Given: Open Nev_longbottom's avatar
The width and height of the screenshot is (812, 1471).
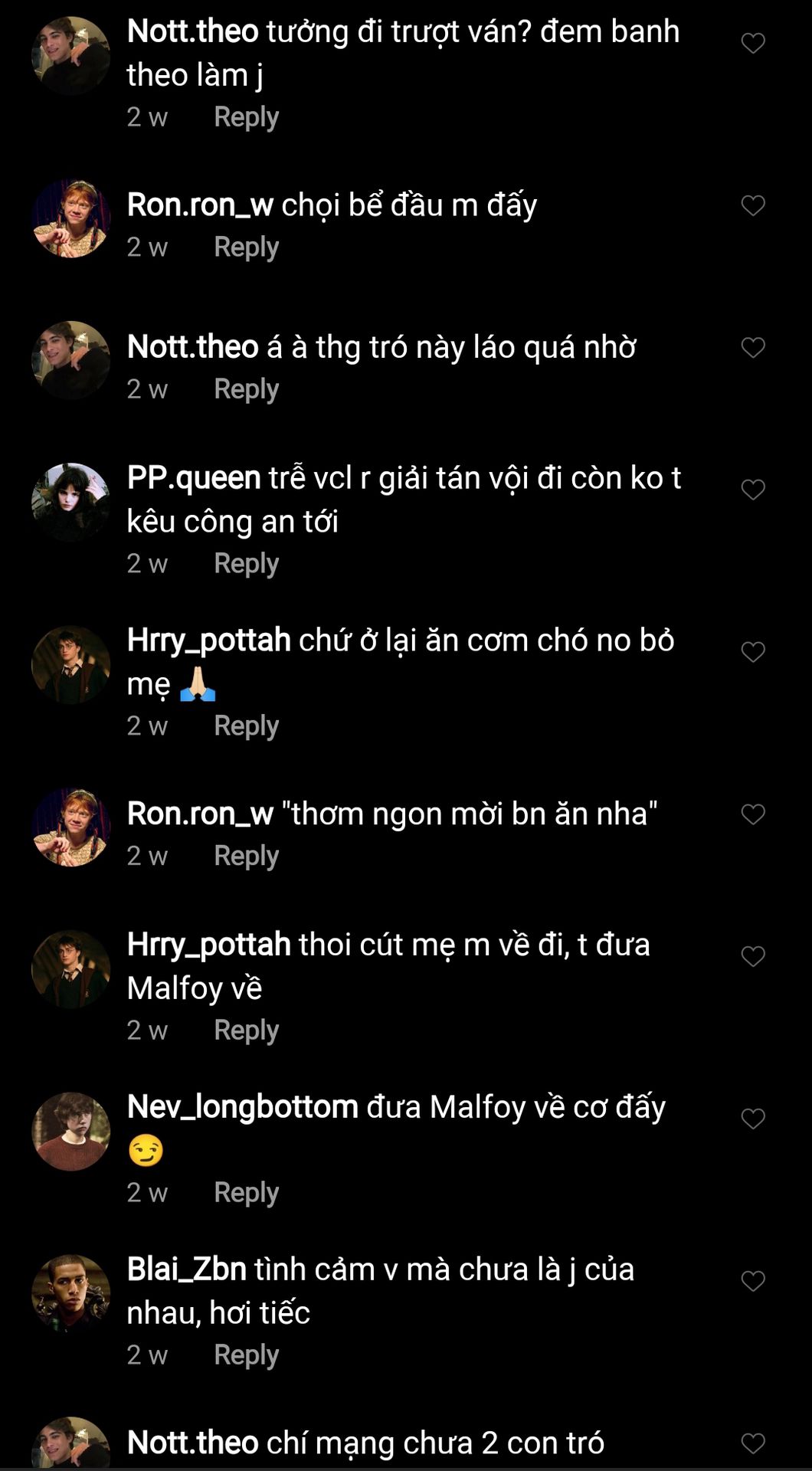Looking at the screenshot, I should (x=70, y=1131).
